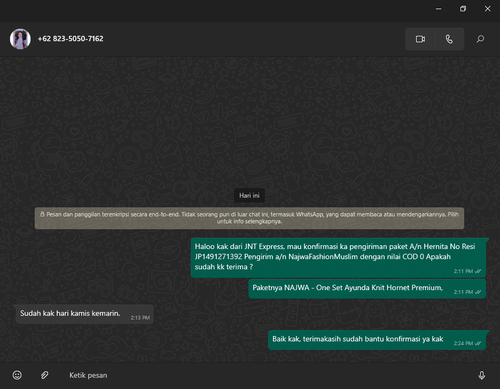
Task: Select the 'Haloo kak dari JNT Express' message
Action: [x=338, y=257]
